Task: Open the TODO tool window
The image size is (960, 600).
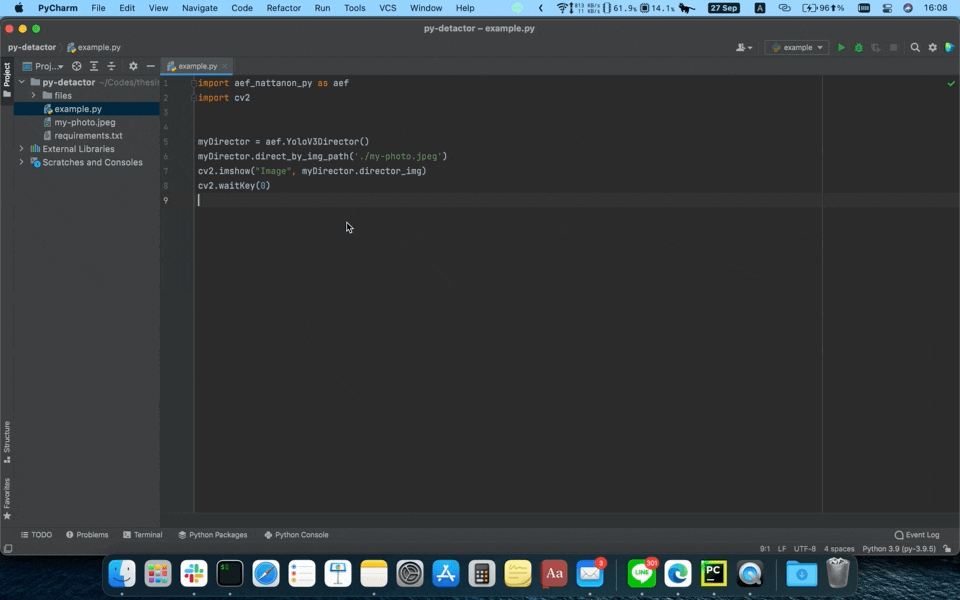Action: 36,534
